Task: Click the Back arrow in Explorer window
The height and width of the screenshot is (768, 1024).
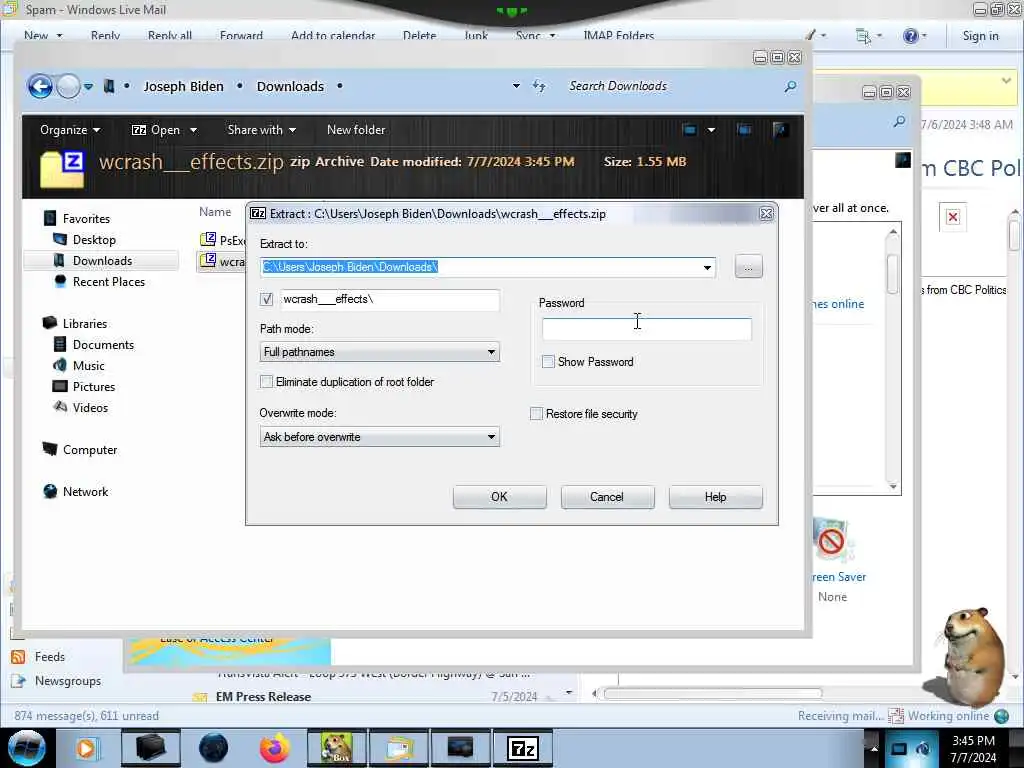Action: click(40, 86)
